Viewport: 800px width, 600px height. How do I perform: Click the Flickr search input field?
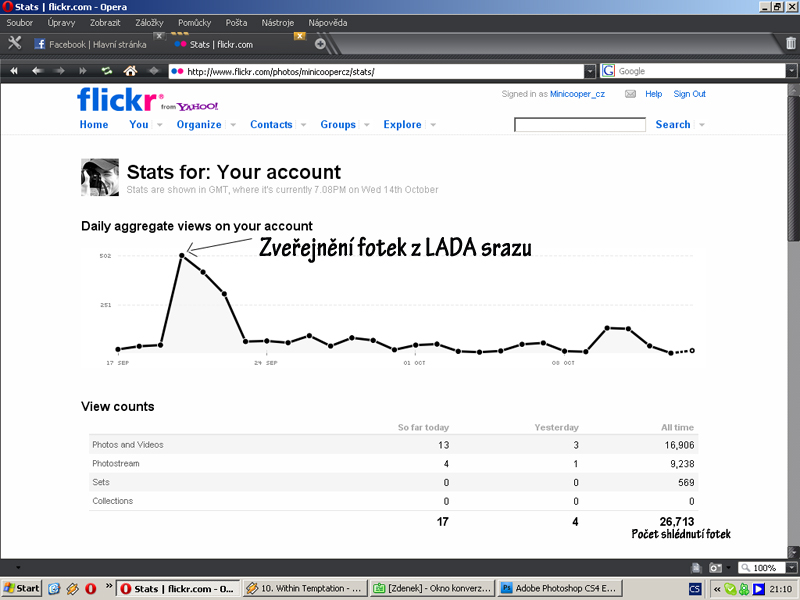579,125
